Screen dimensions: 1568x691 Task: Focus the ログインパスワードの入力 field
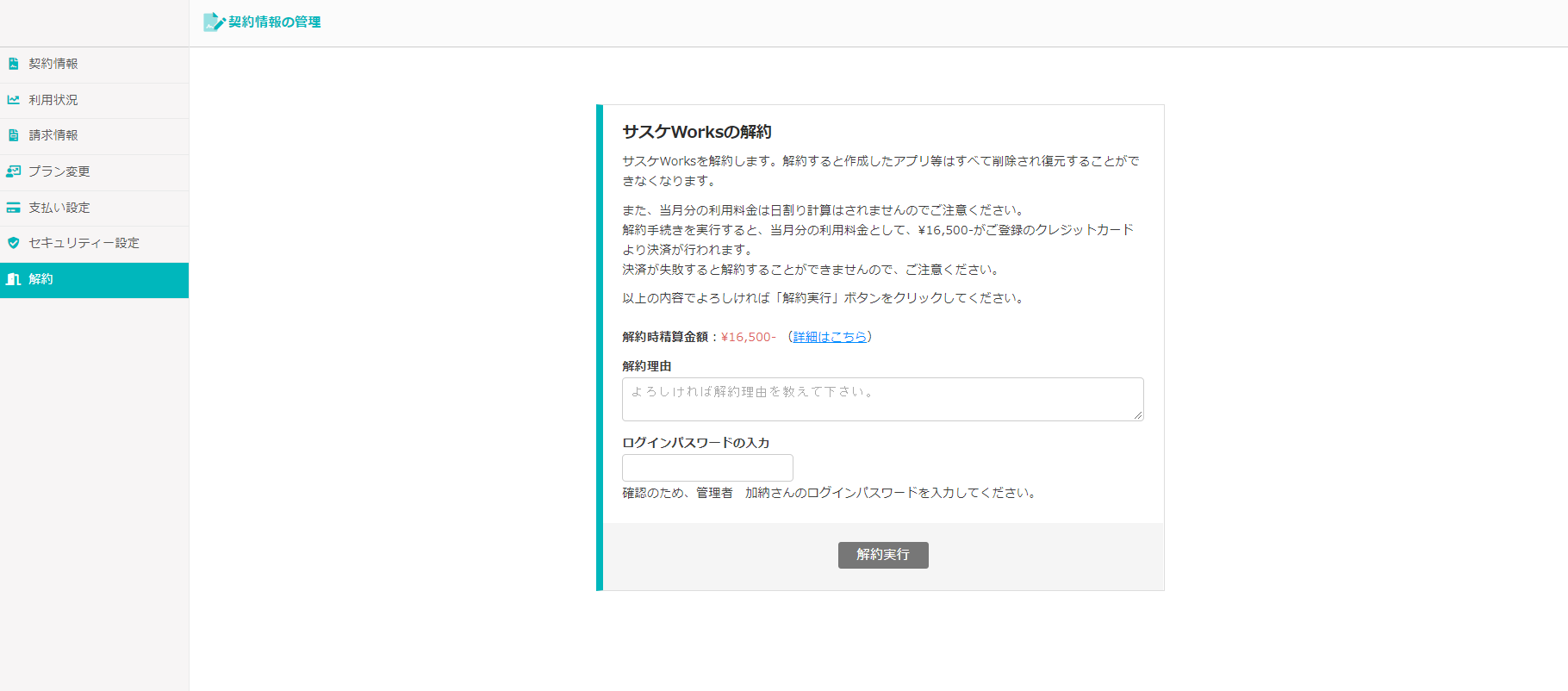tap(707, 468)
